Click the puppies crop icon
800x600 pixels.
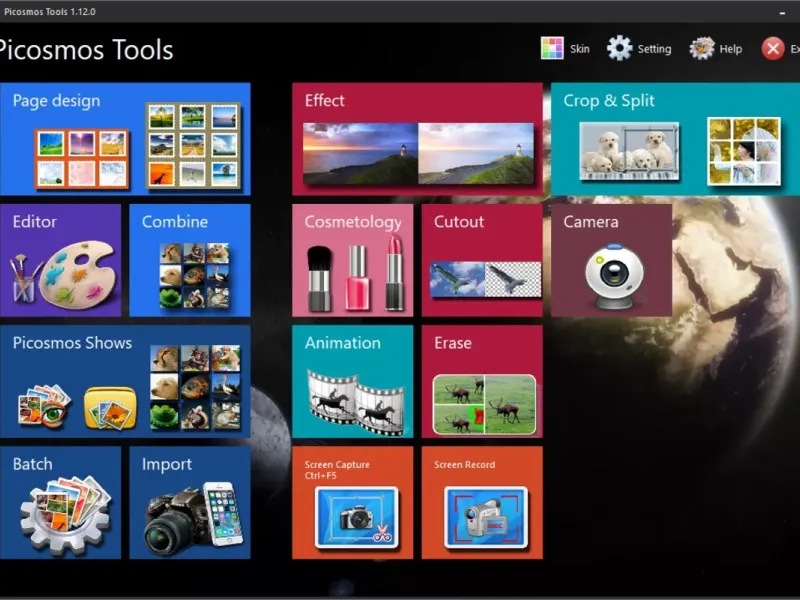629,151
